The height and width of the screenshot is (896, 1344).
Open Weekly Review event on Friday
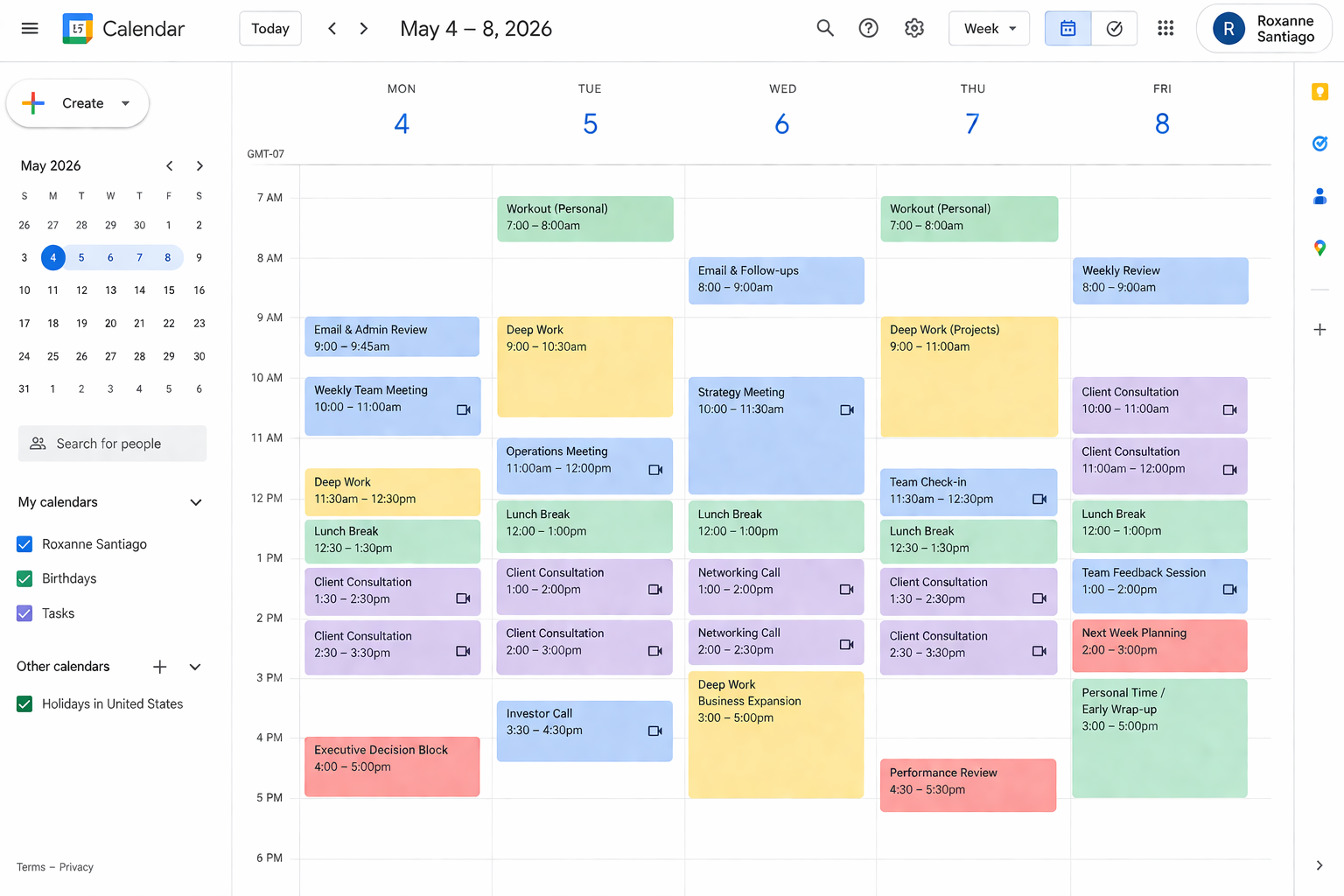point(1160,281)
